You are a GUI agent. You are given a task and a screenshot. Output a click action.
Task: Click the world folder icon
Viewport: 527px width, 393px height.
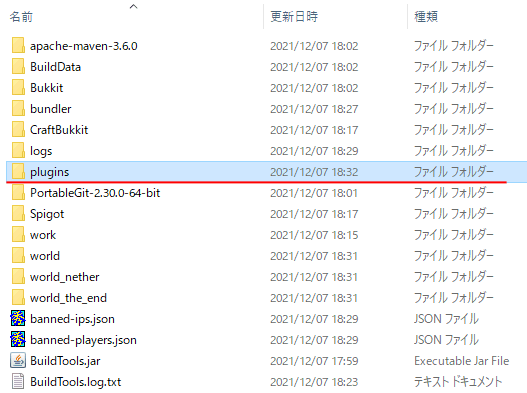click(18, 256)
